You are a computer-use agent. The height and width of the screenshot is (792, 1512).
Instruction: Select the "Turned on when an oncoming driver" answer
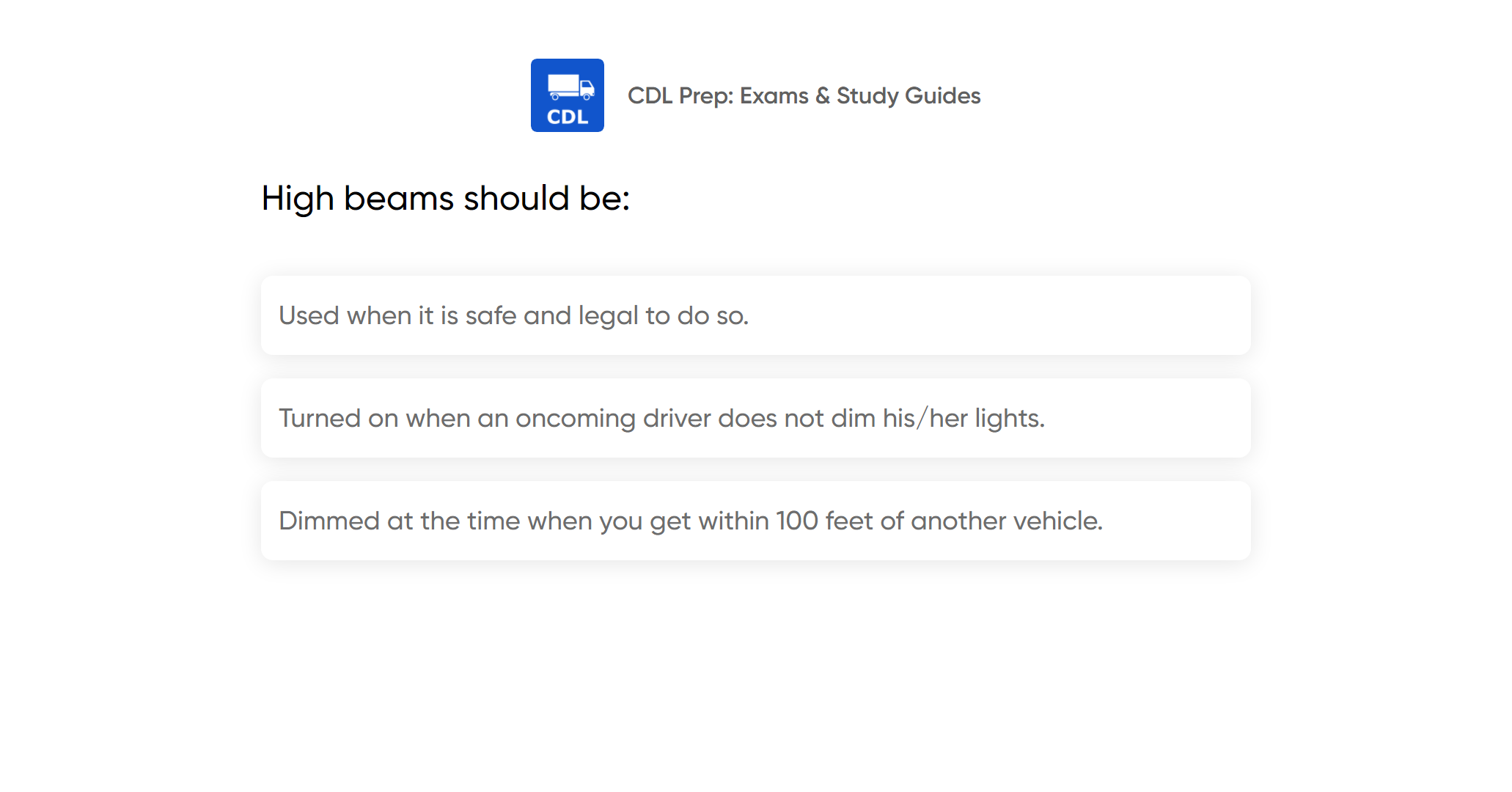point(661,418)
